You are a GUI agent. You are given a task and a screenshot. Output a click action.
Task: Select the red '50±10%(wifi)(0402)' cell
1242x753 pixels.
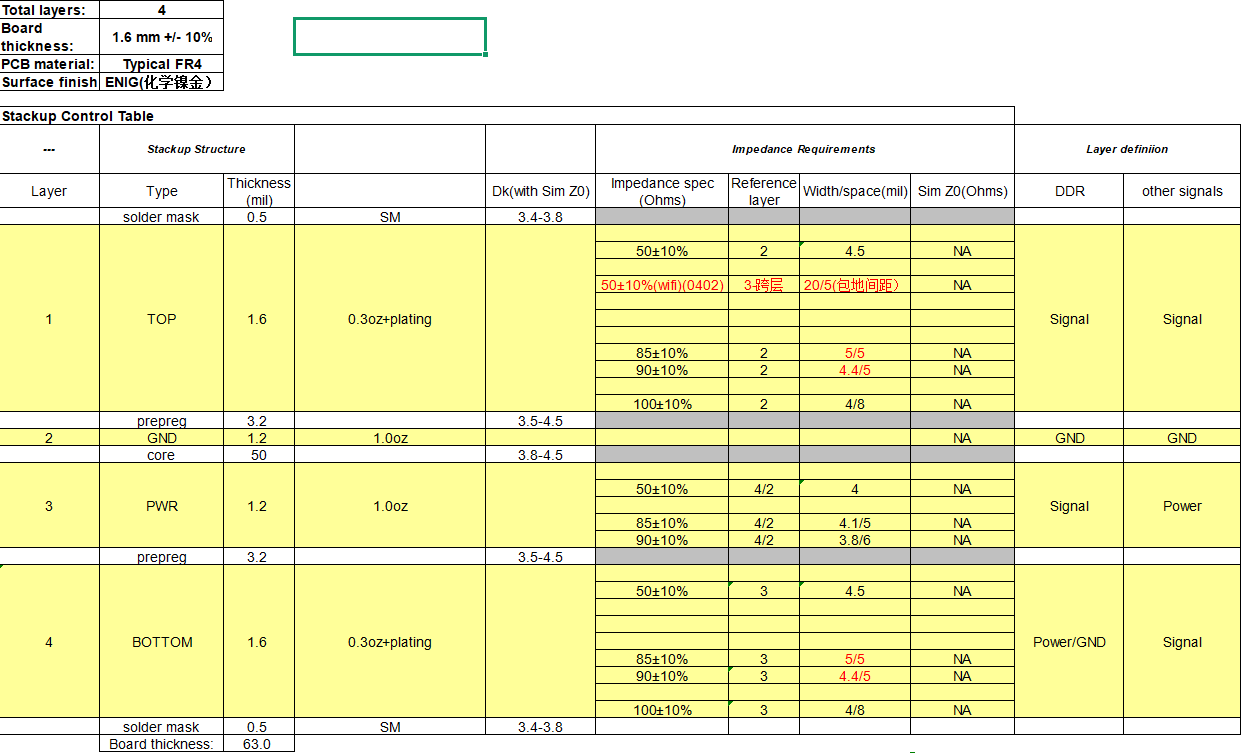[662, 285]
